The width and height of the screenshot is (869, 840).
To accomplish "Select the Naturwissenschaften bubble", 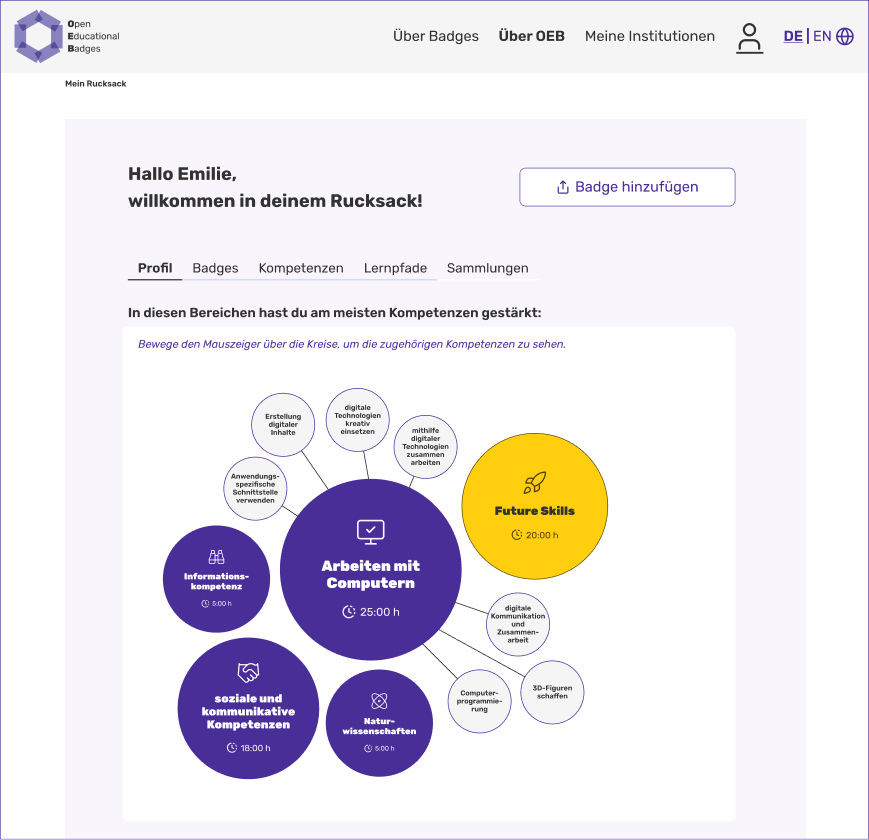I will point(379,723).
